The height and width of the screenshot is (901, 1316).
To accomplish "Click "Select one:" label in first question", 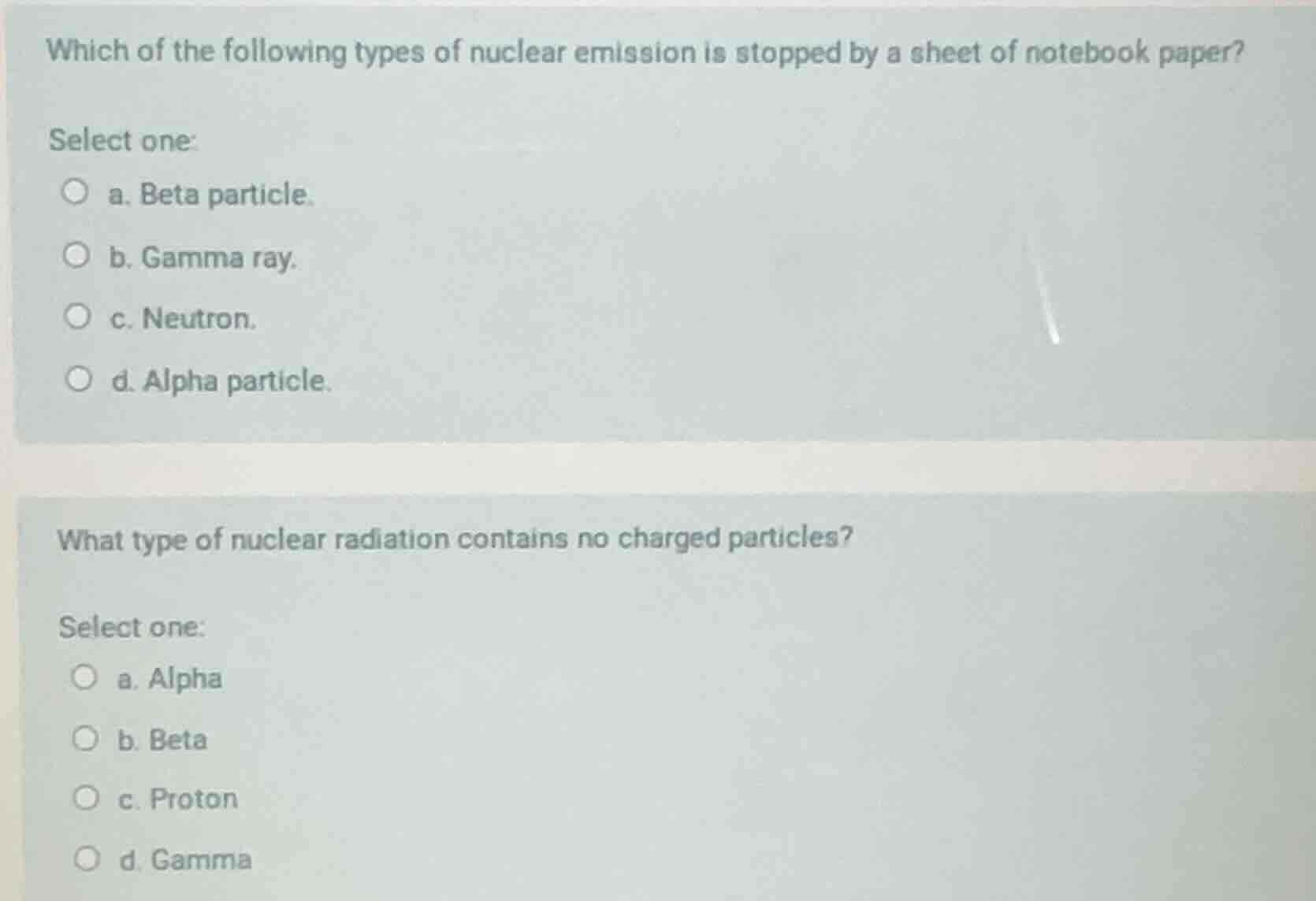I will 122,140.
